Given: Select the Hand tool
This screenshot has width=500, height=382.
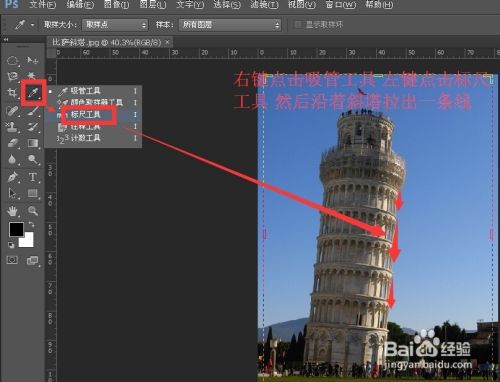Looking at the screenshot, I should coord(13,211).
